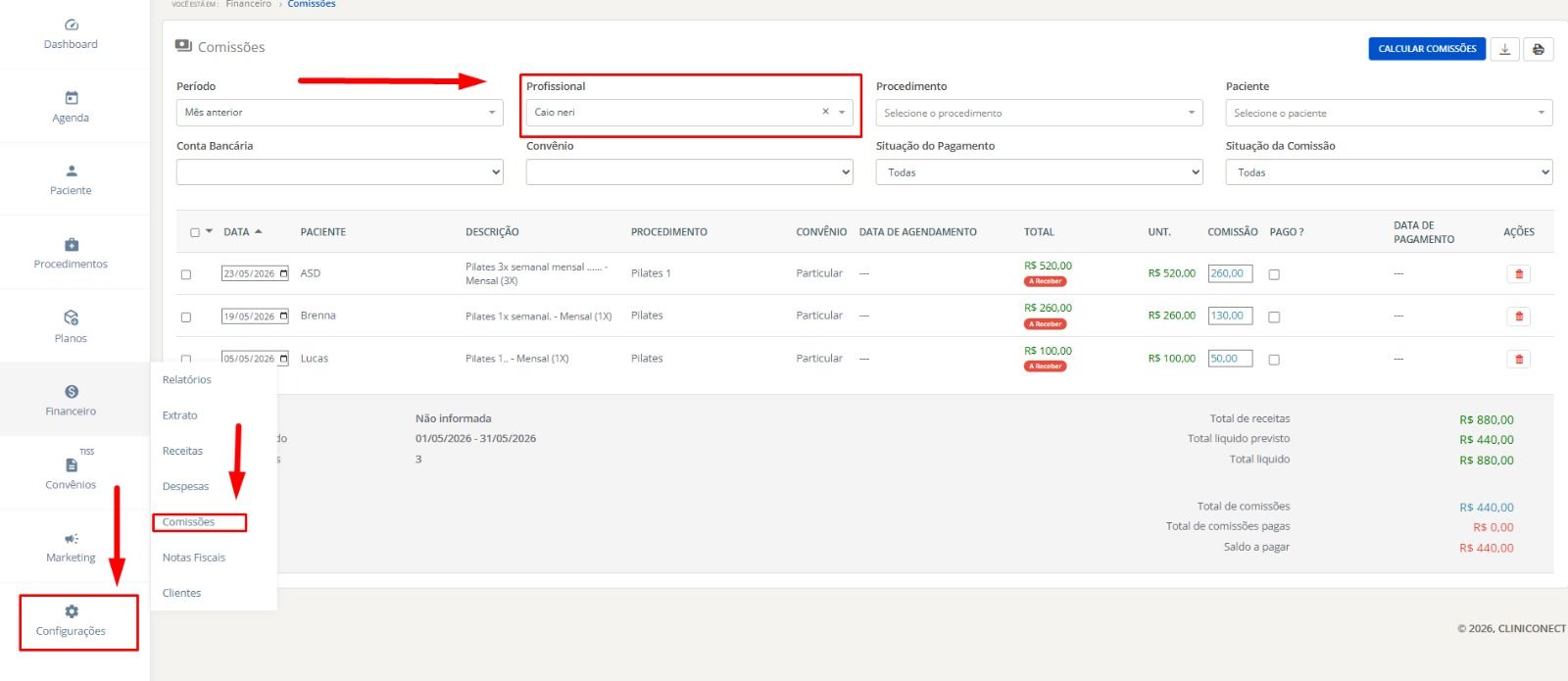Toggle the select-all checkbox in table header
Screen dimensions: 1568x681
tap(194, 232)
